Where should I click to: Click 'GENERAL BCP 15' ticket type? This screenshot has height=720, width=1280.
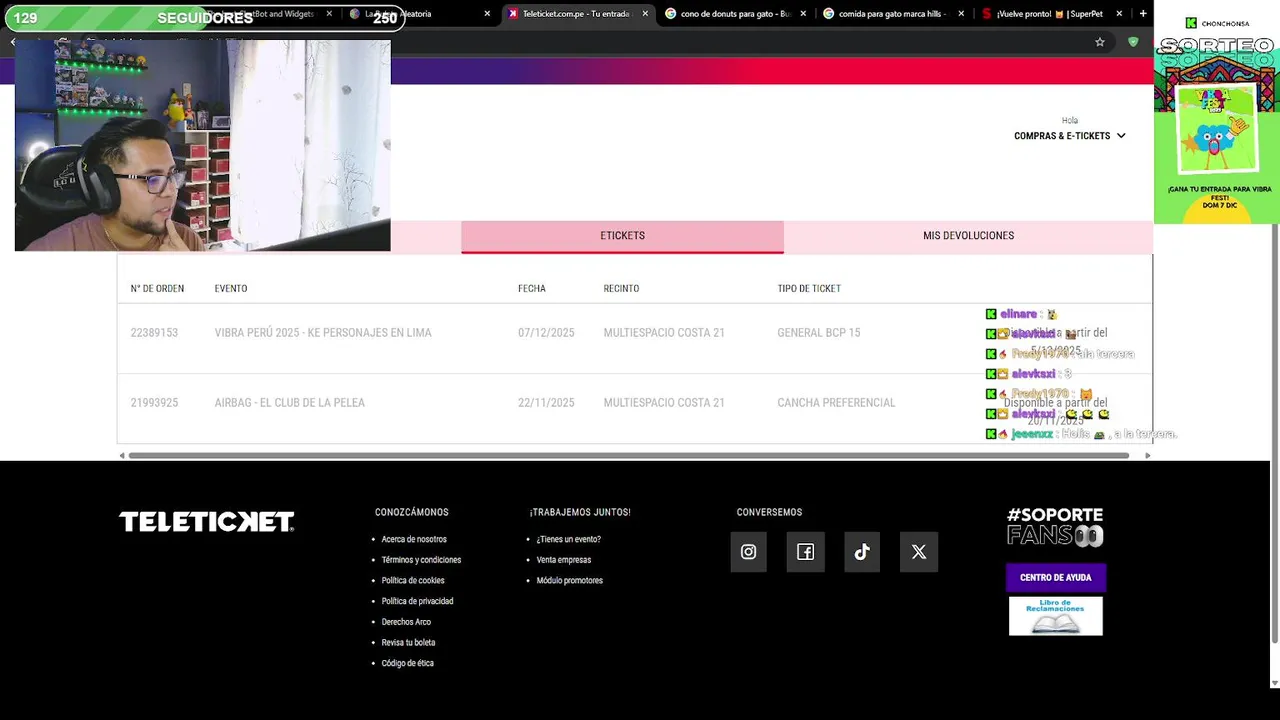point(819,333)
